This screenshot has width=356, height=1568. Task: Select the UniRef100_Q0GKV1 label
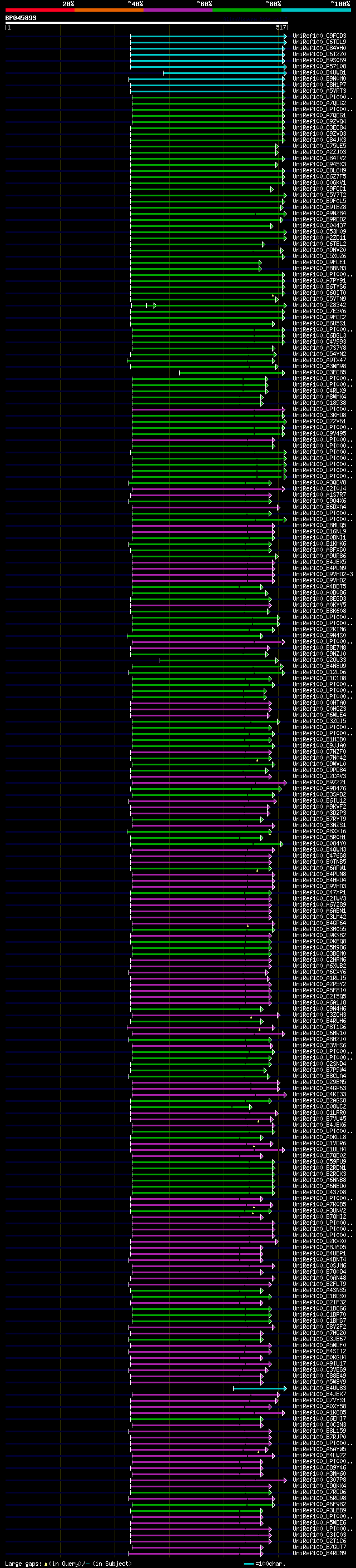319,182
